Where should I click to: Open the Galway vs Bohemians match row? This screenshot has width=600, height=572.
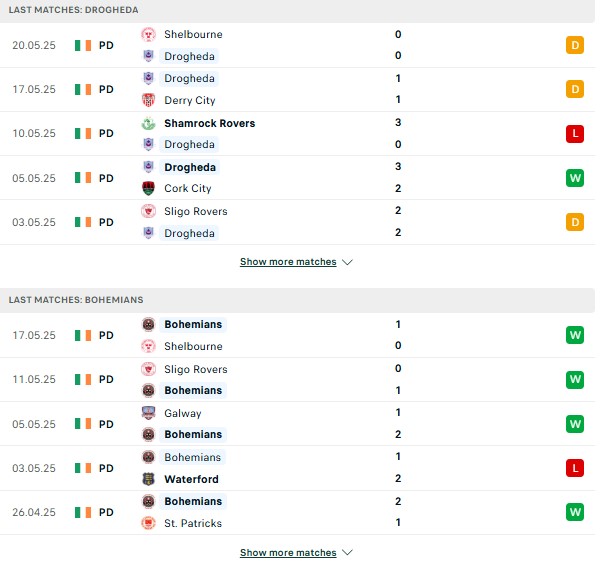[x=297, y=424]
